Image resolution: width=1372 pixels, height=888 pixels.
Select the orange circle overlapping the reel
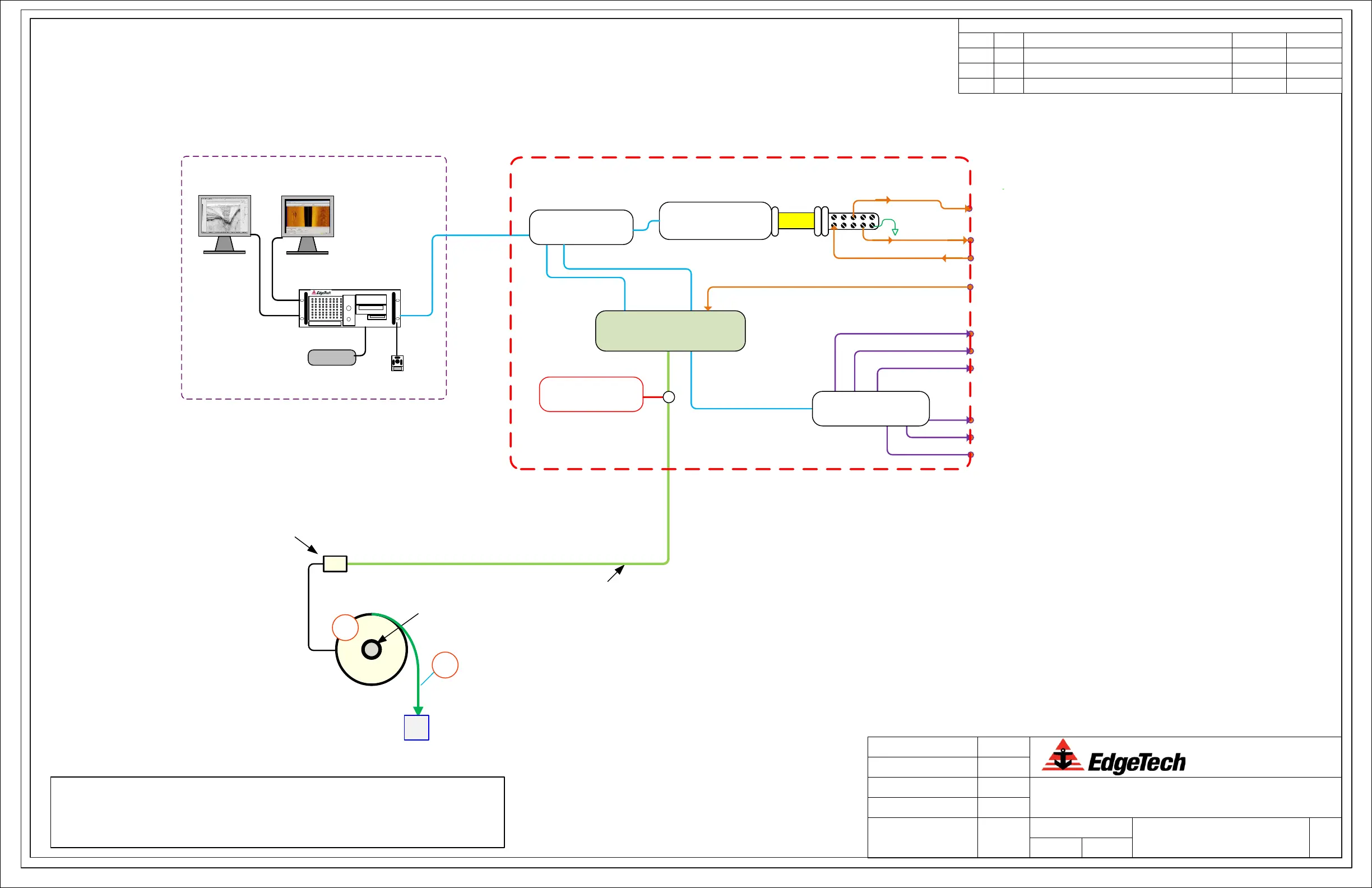click(x=346, y=627)
